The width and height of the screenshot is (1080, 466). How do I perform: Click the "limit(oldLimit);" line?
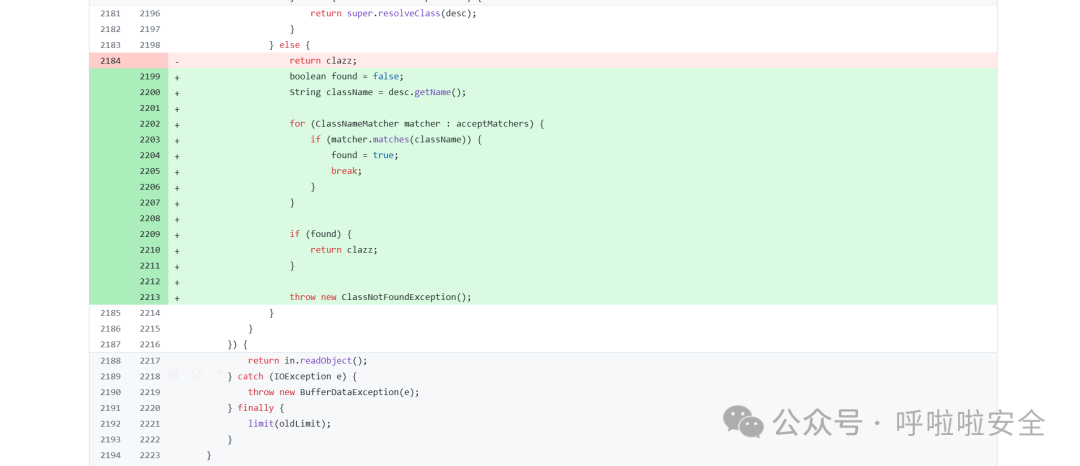(289, 424)
